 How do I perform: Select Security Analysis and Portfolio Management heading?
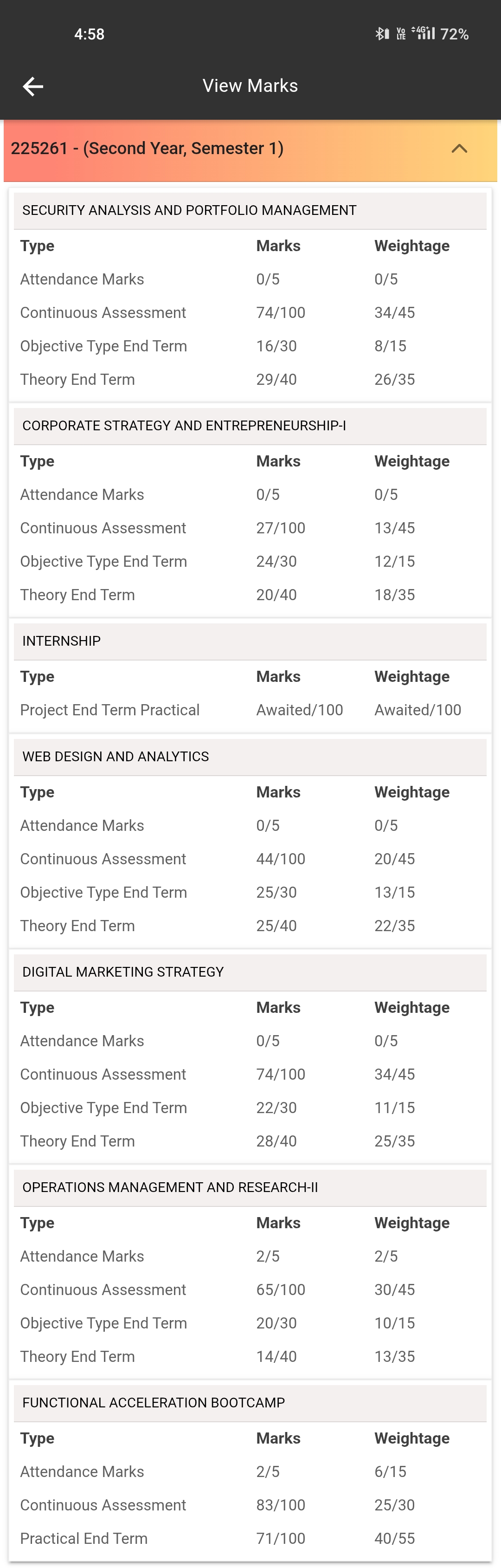pyautogui.click(x=189, y=211)
